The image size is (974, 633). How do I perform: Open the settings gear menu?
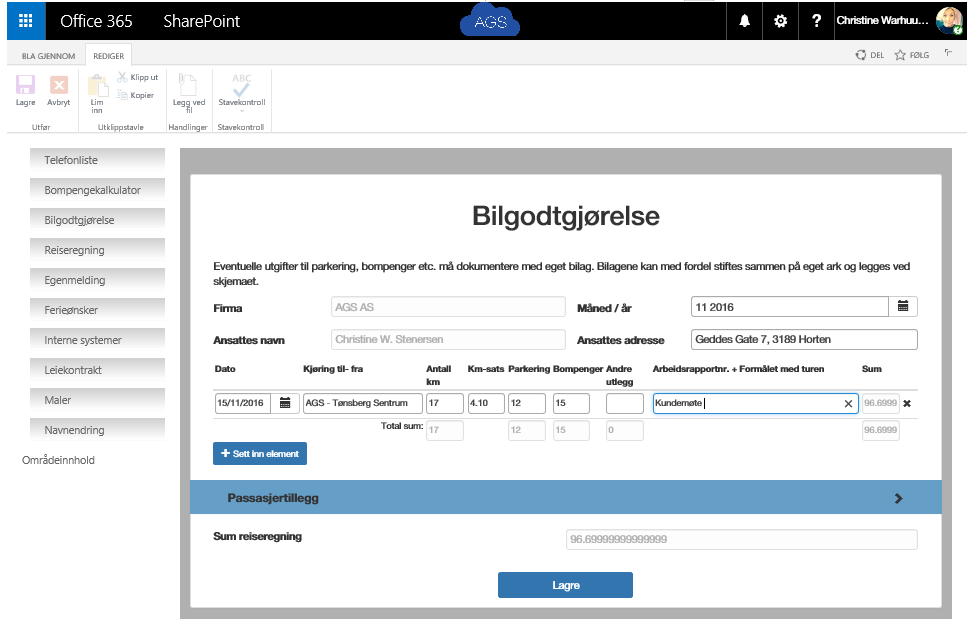(x=781, y=21)
